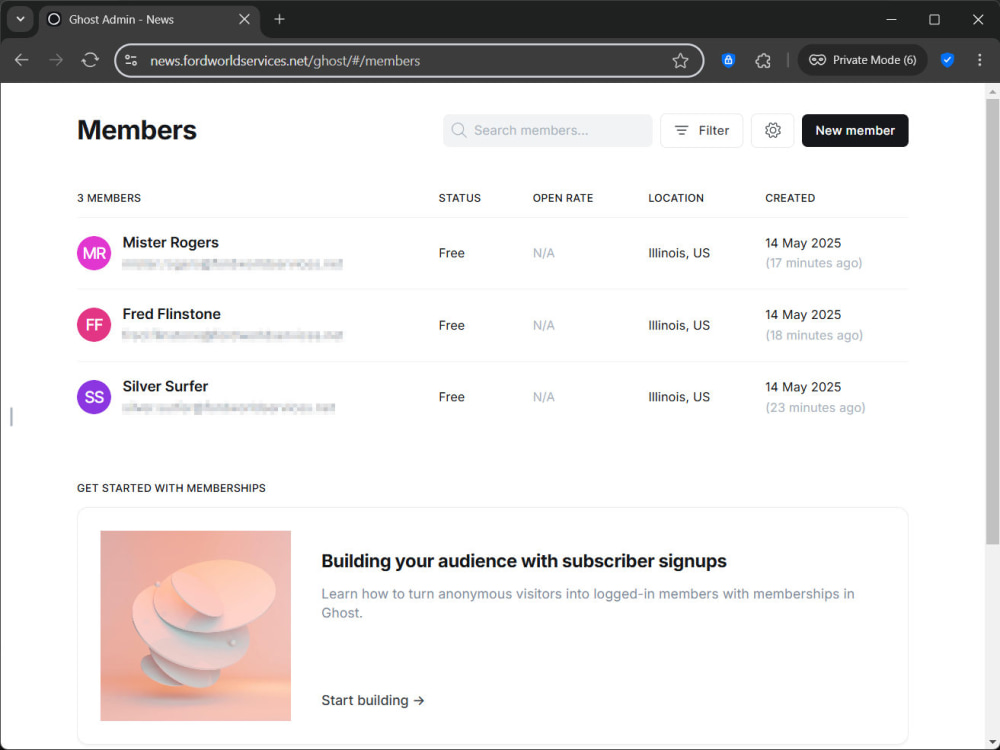Image resolution: width=1000 pixels, height=750 pixels.
Task: Go forward in the browser
Action: [56, 60]
